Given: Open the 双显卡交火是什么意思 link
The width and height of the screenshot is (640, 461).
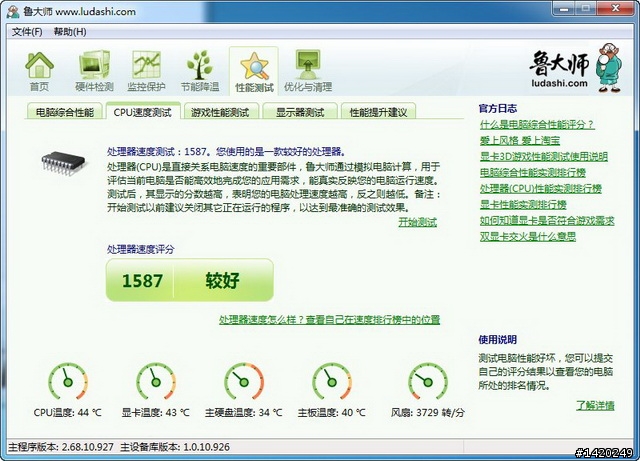Looking at the screenshot, I should coord(528,236).
